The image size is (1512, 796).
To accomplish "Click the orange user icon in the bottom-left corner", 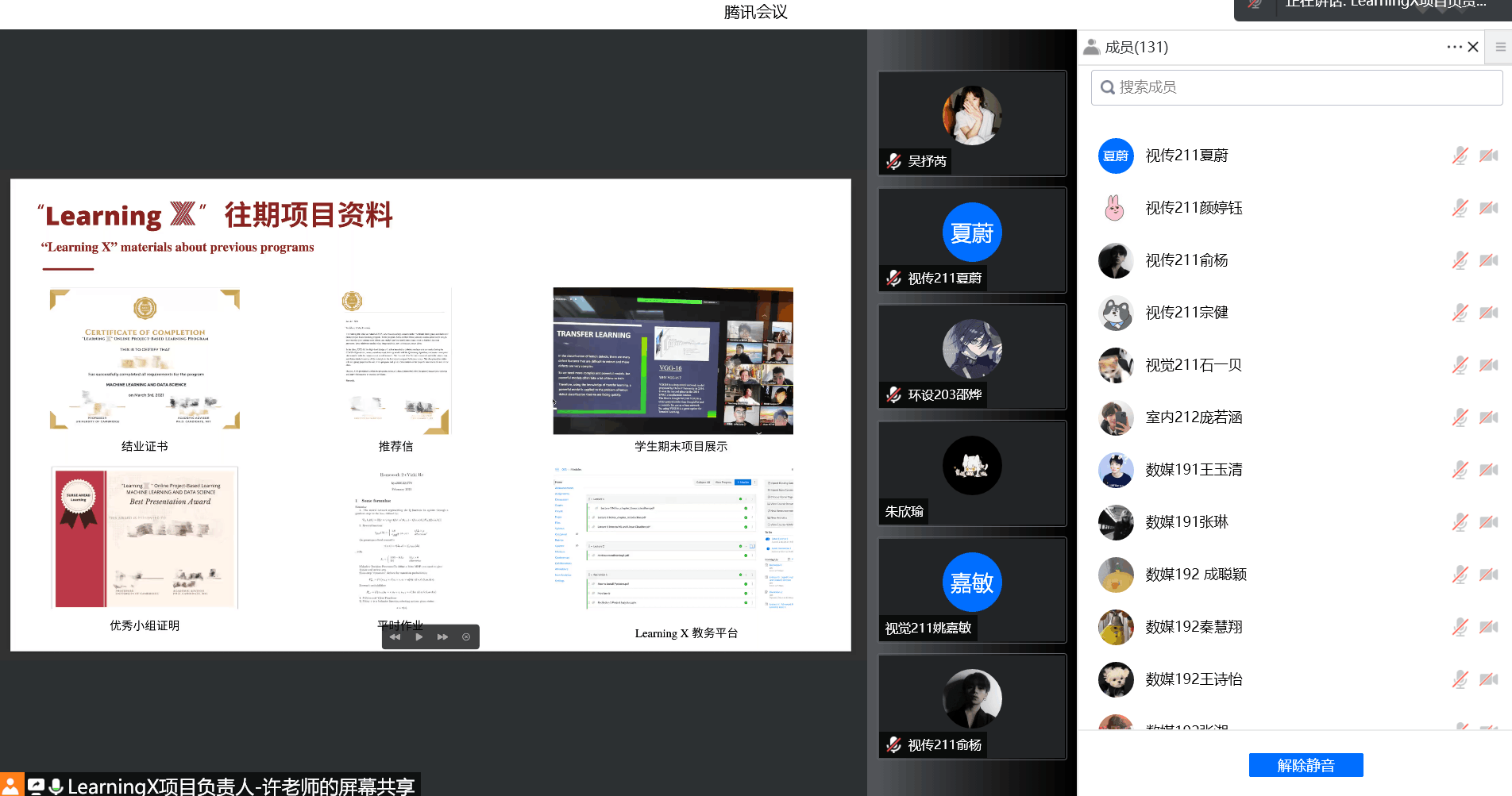I will tap(11, 785).
